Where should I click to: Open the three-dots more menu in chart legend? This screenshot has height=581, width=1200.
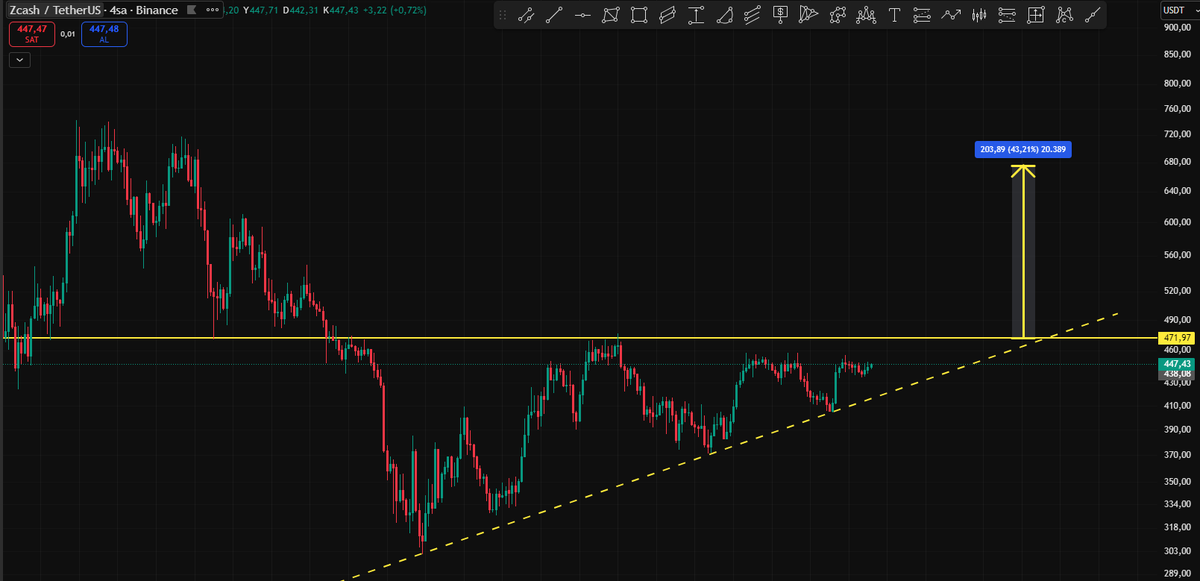tap(212, 10)
